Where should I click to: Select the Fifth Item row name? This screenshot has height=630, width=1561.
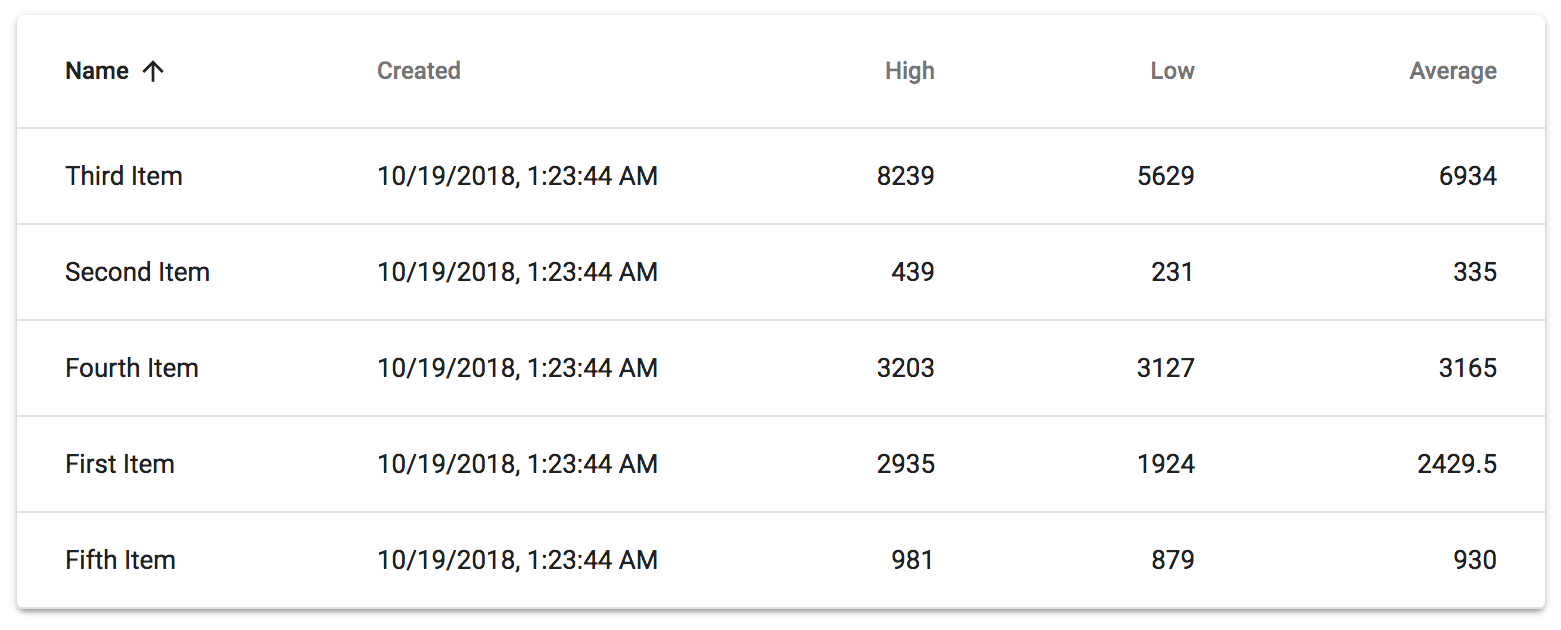(121, 561)
